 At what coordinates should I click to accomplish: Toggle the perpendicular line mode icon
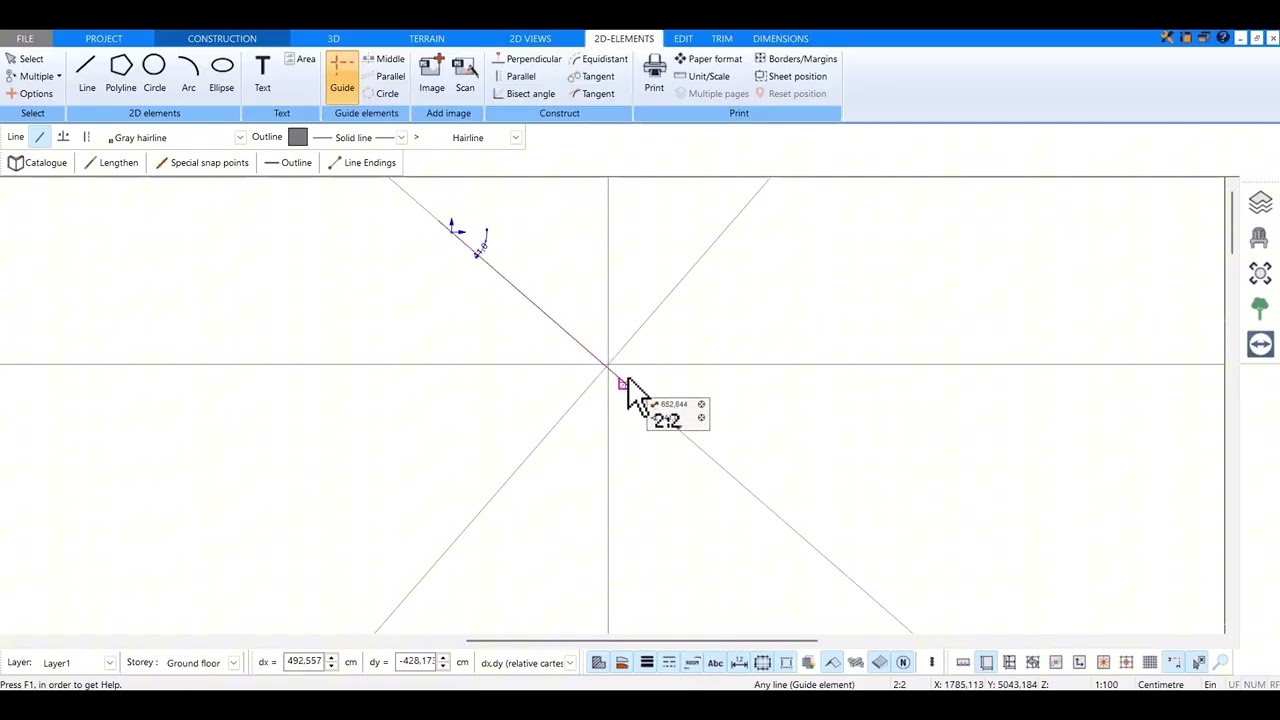tap(63, 137)
